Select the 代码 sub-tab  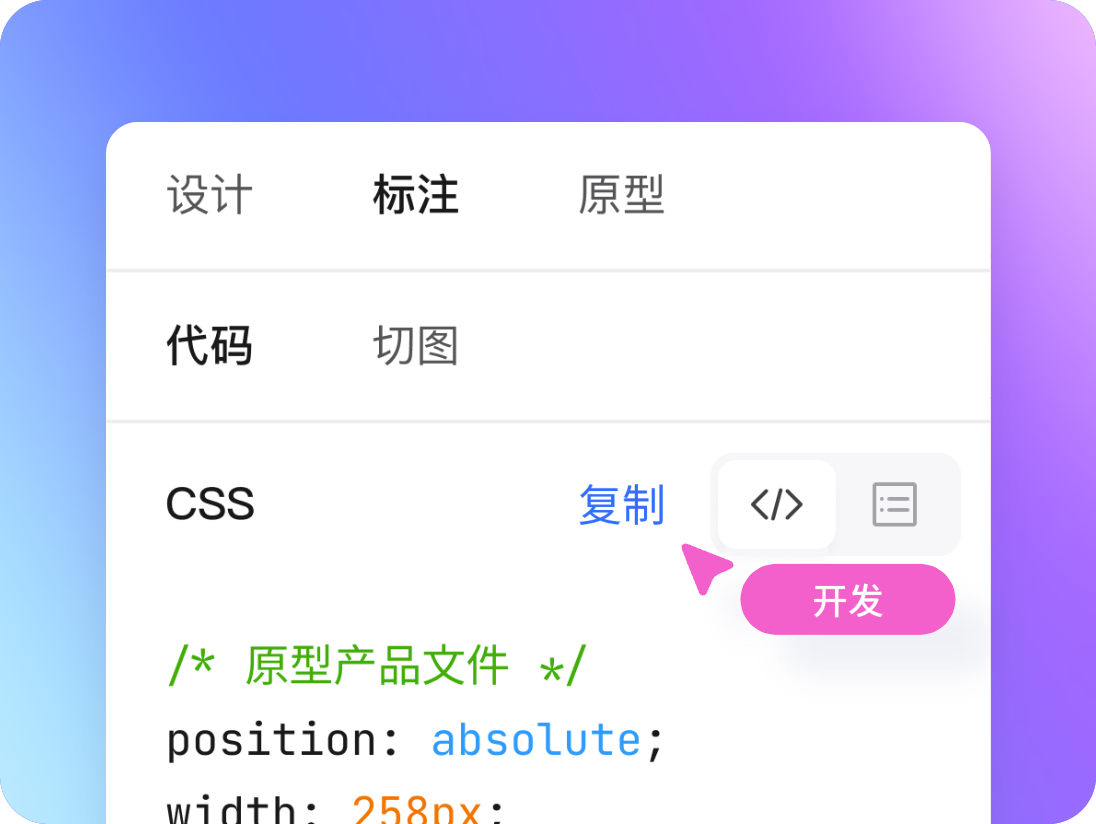209,346
